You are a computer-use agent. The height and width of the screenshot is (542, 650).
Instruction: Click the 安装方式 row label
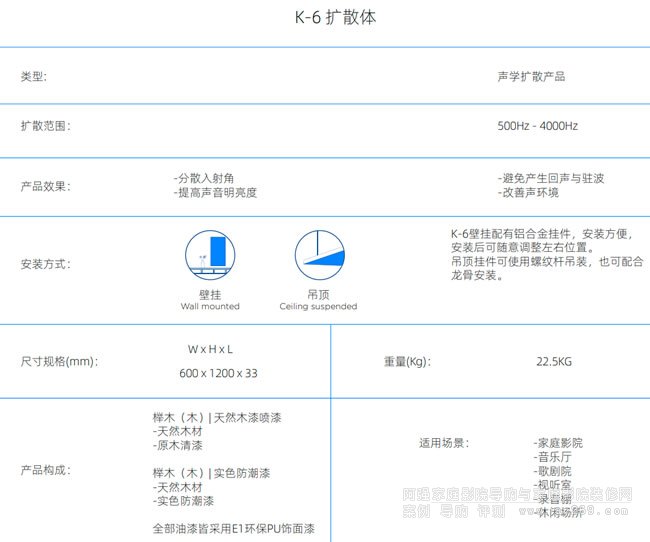pyautogui.click(x=46, y=265)
